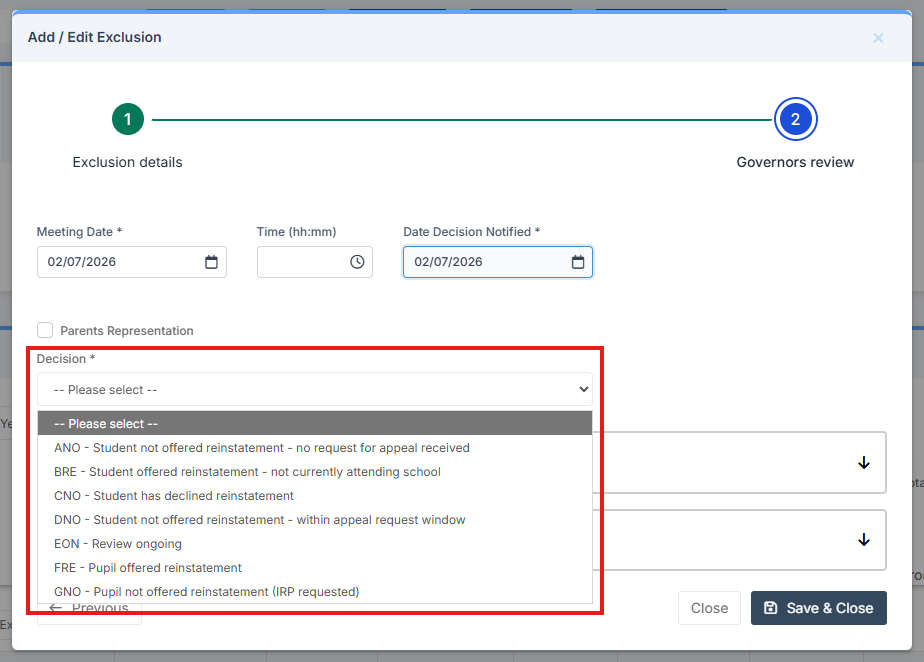This screenshot has height=662, width=924.
Task: Expand the upper collapsed section arrow
Action: point(864,463)
